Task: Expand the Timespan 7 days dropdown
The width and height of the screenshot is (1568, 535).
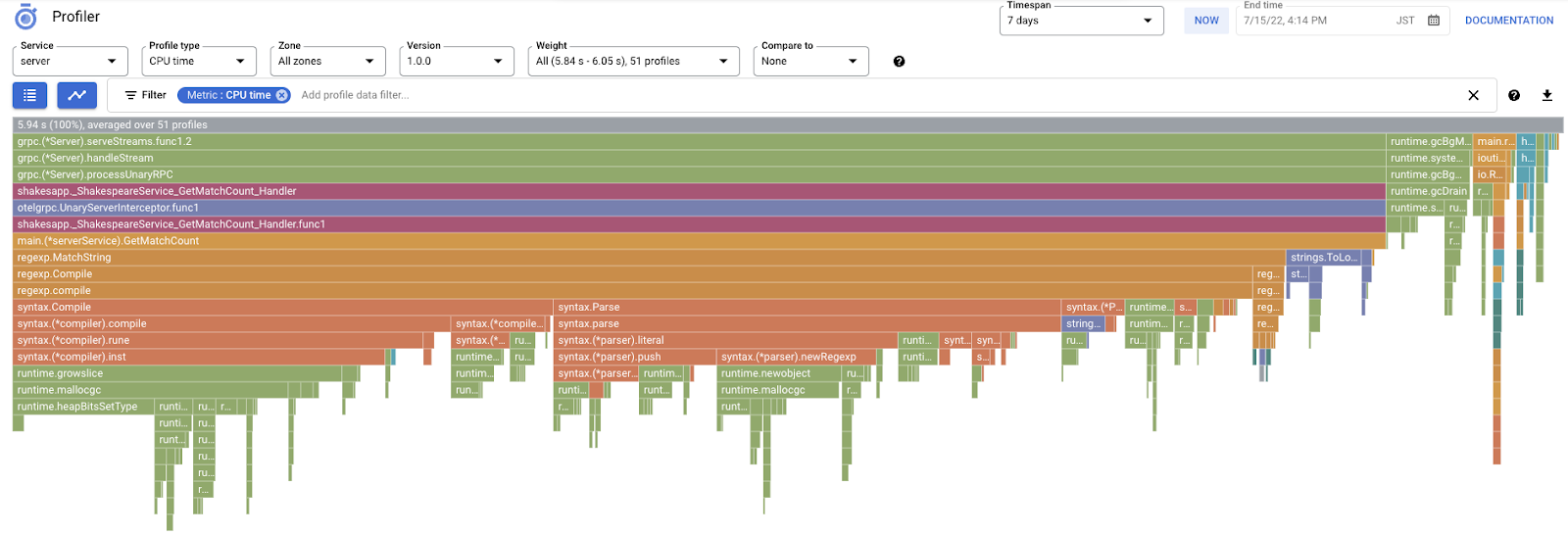Action: pyautogui.click(x=1081, y=21)
